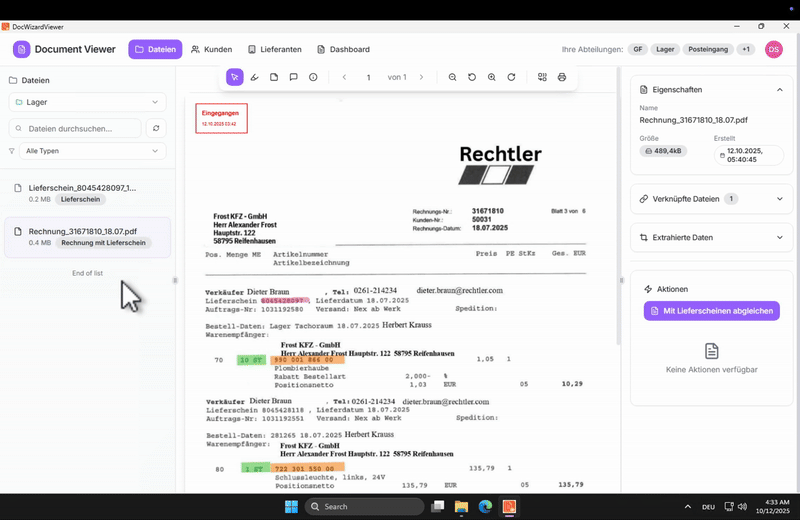The image size is (800, 520).
Task: Rotate document counterclockwise
Action: 472,77
